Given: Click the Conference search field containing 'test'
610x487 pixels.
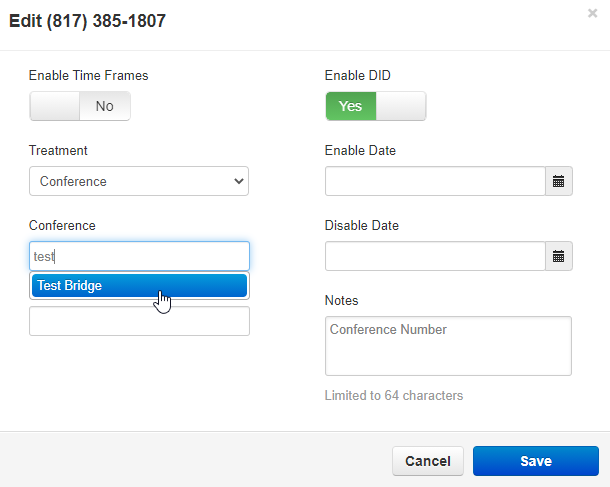Looking at the screenshot, I should click(x=139, y=256).
